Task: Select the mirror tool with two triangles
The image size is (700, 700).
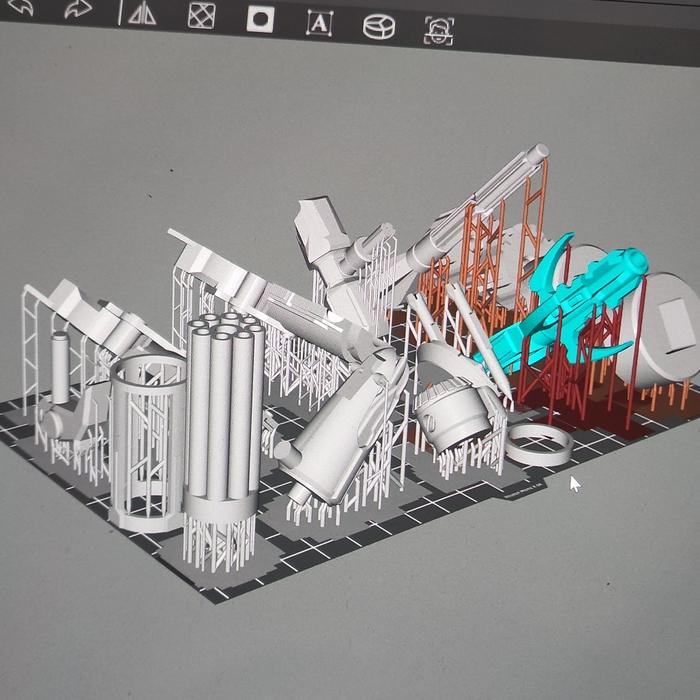Action: (x=142, y=15)
